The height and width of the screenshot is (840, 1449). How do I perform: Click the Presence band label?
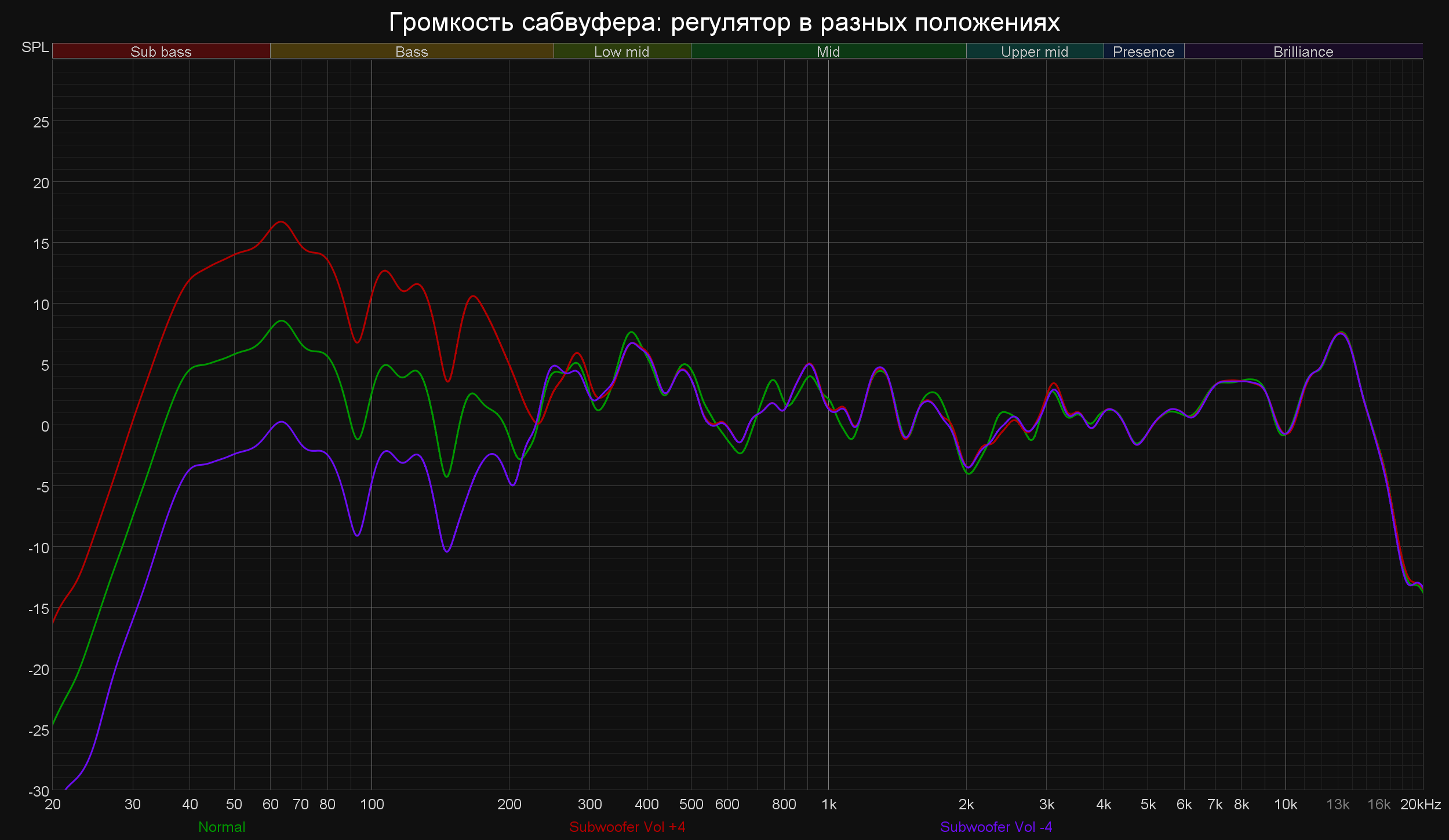tap(1144, 52)
